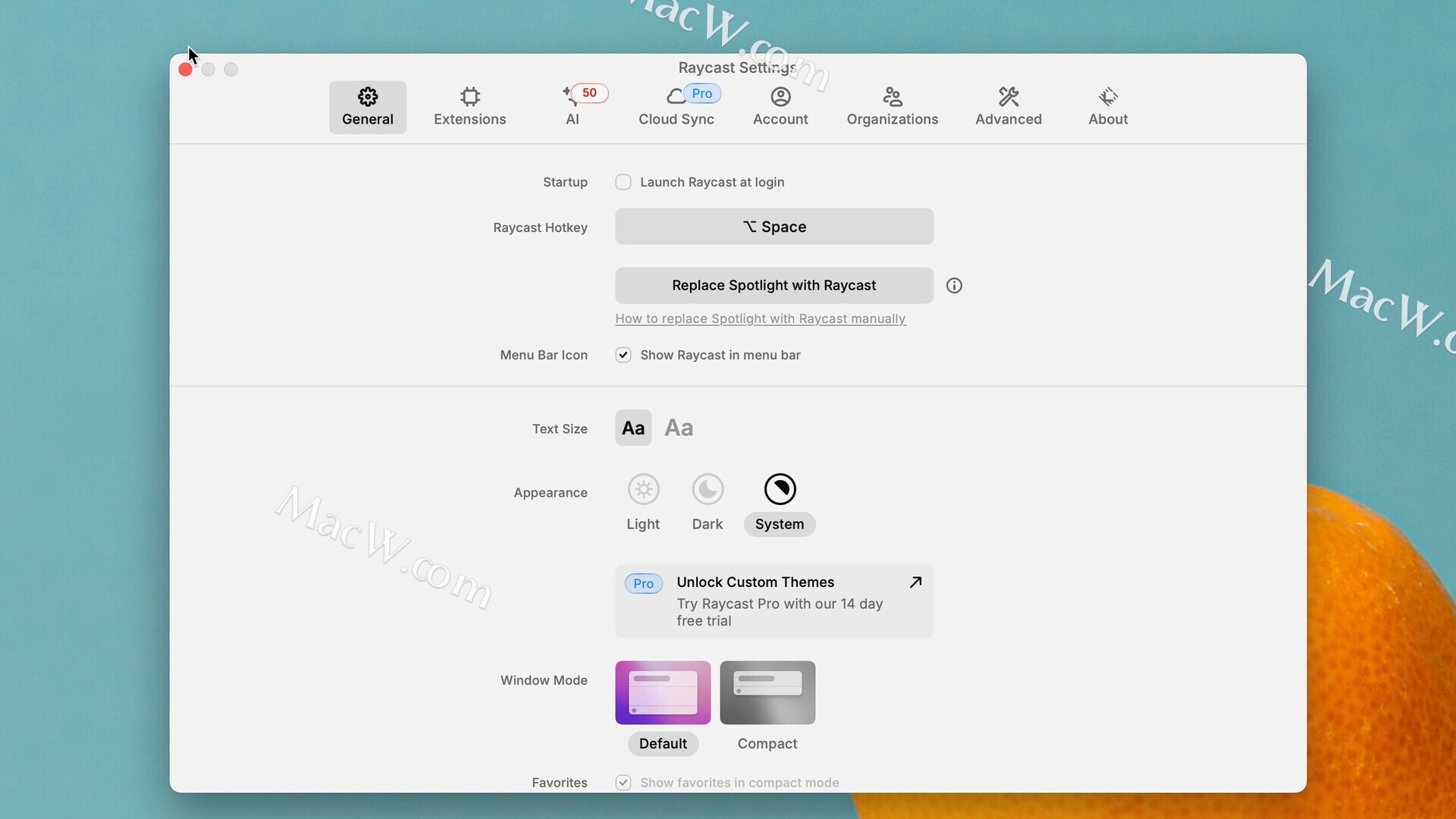Switch to the Extensions tab

tap(469, 107)
